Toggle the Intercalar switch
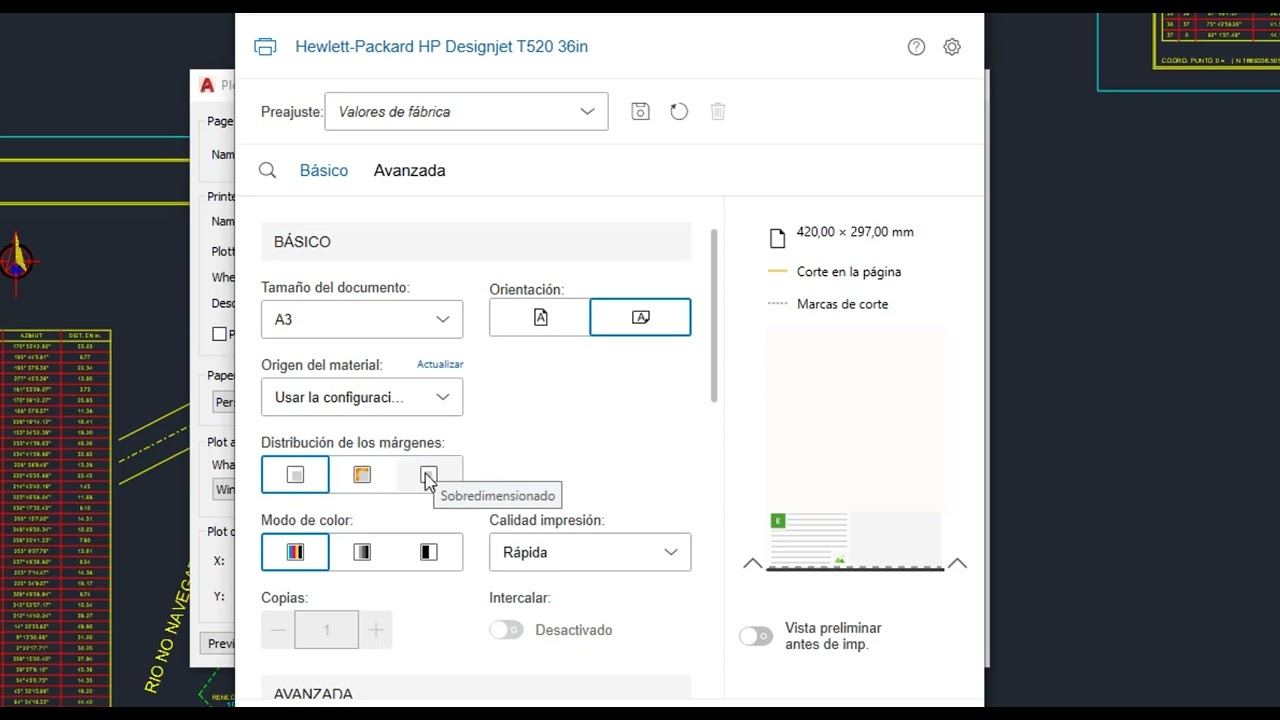Viewport: 1280px width, 720px height. (506, 630)
